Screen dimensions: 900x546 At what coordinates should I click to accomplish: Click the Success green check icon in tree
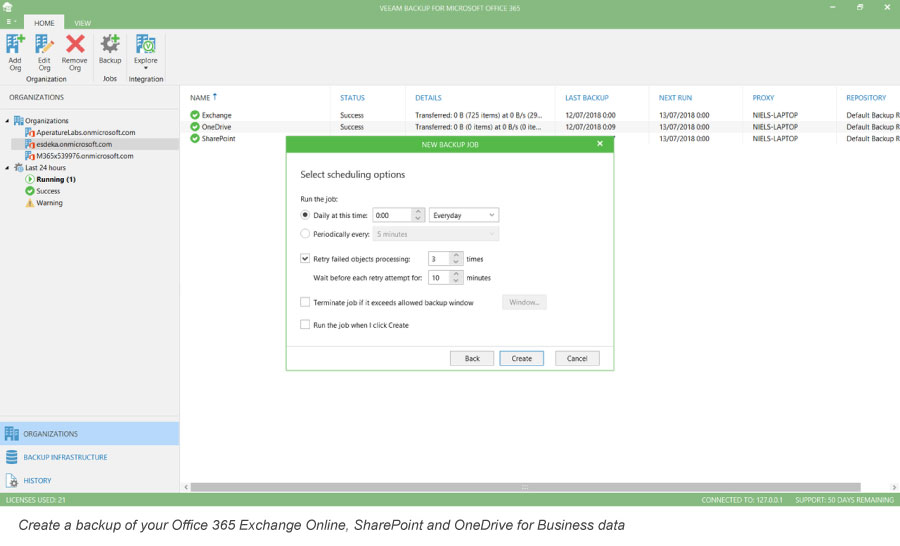(30, 191)
